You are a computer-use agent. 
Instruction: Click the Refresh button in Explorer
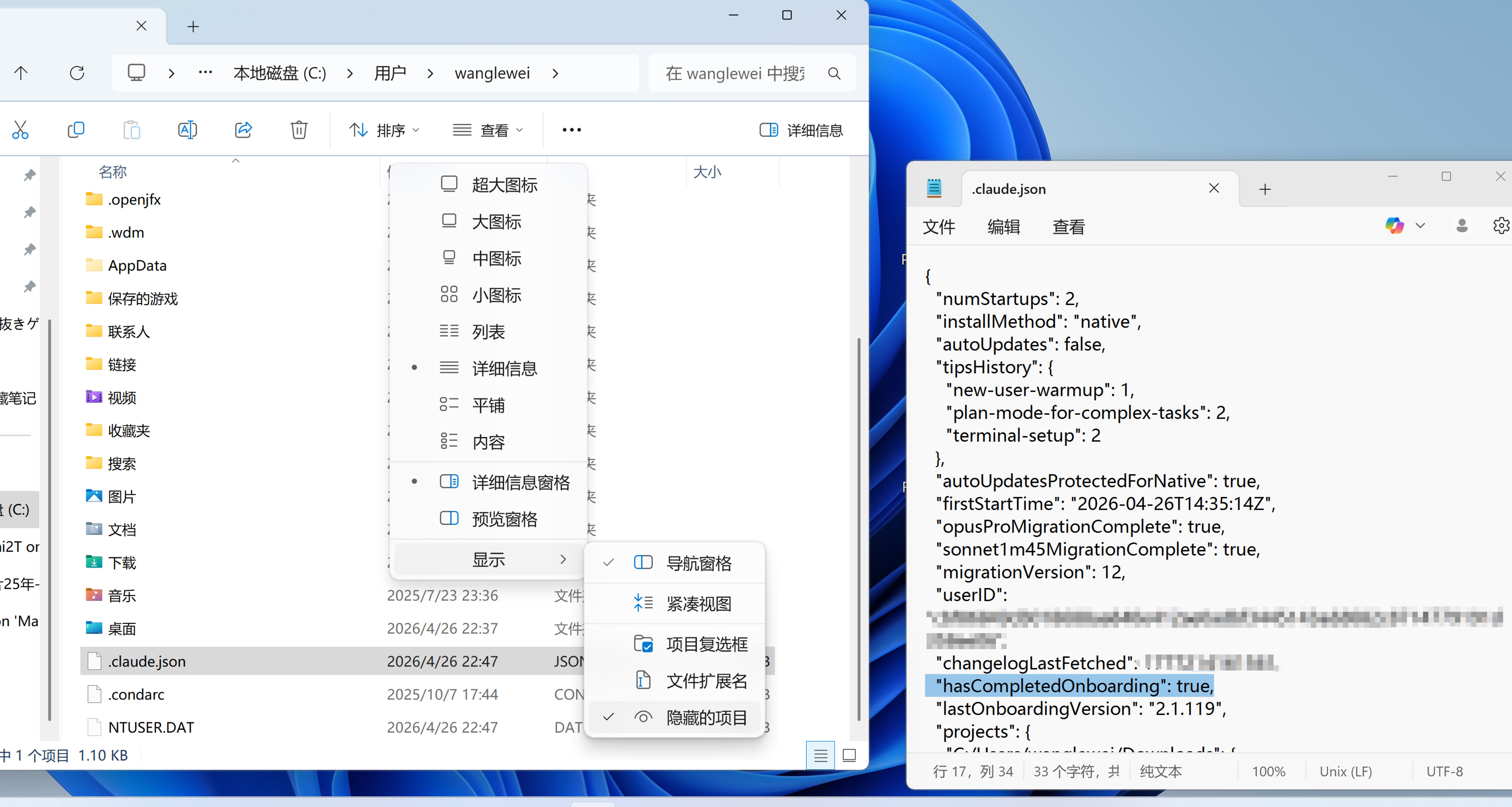point(77,73)
